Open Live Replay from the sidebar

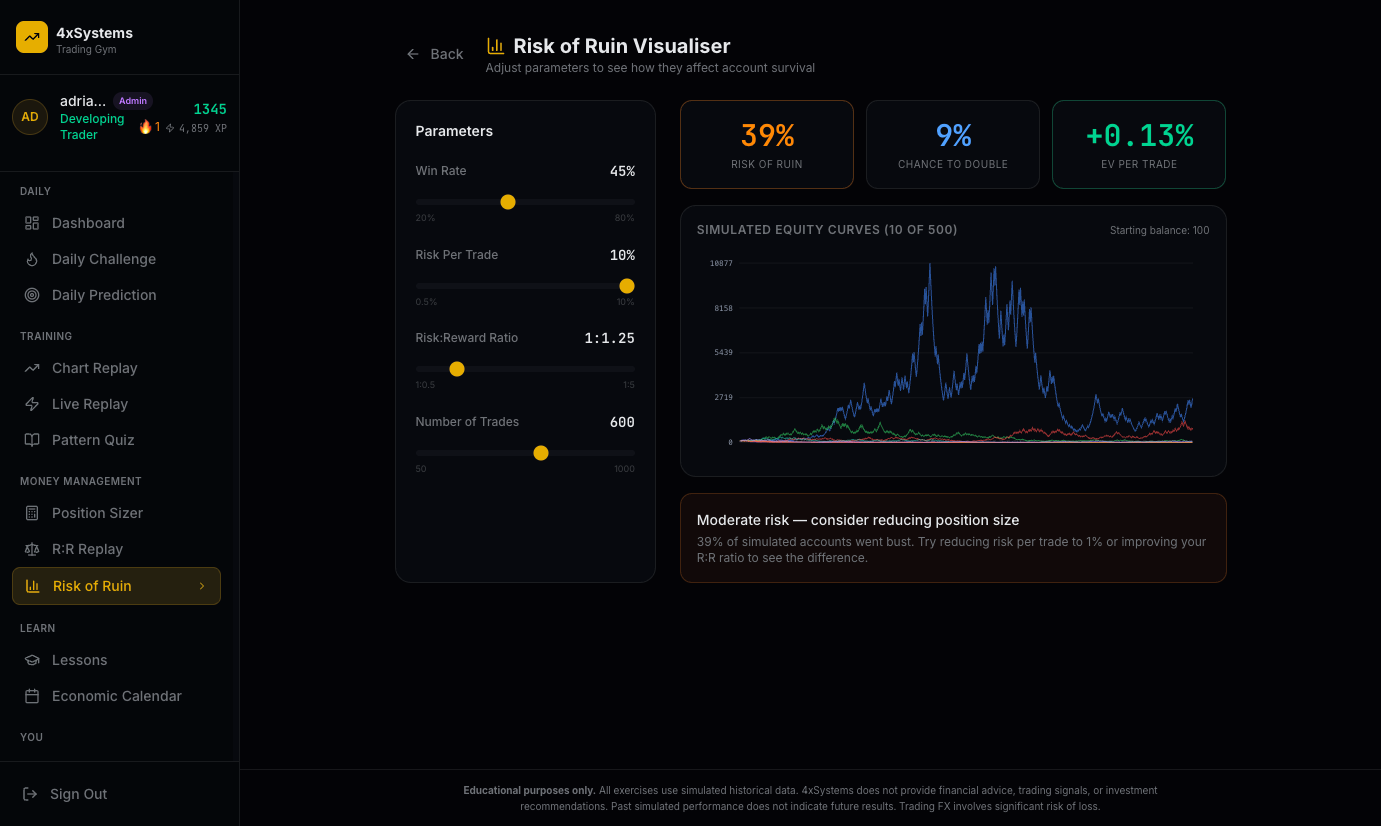click(x=116, y=404)
